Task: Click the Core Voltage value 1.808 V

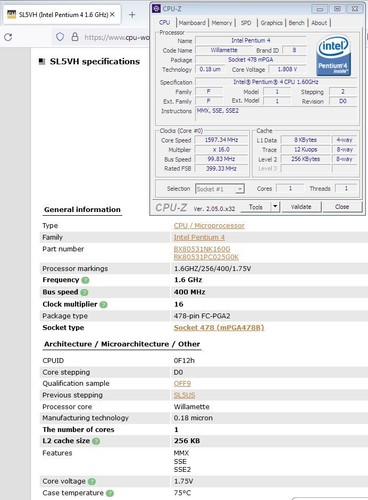Action: coord(287,69)
